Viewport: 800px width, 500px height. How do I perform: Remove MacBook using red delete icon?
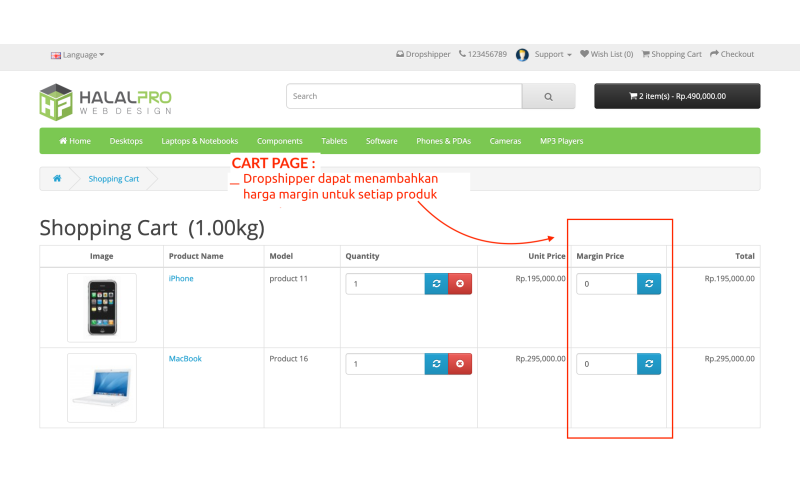tap(460, 364)
